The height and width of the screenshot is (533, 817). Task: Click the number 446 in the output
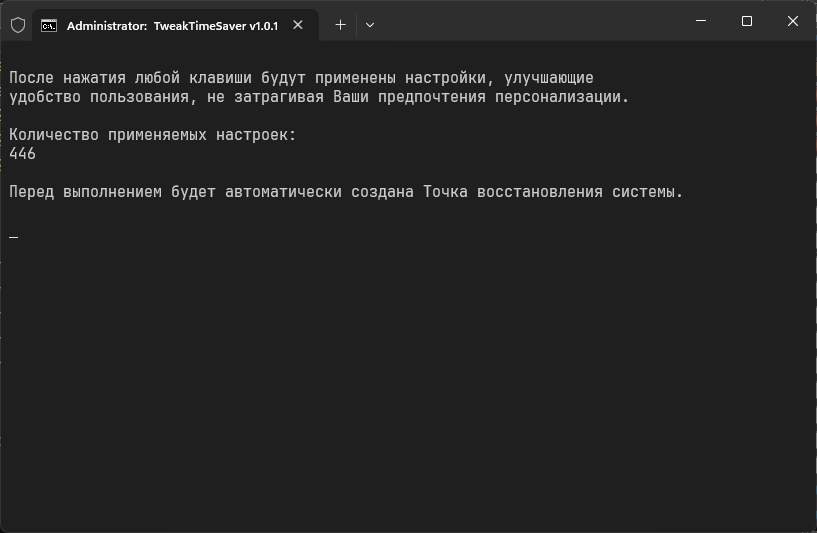pyautogui.click(x=22, y=154)
